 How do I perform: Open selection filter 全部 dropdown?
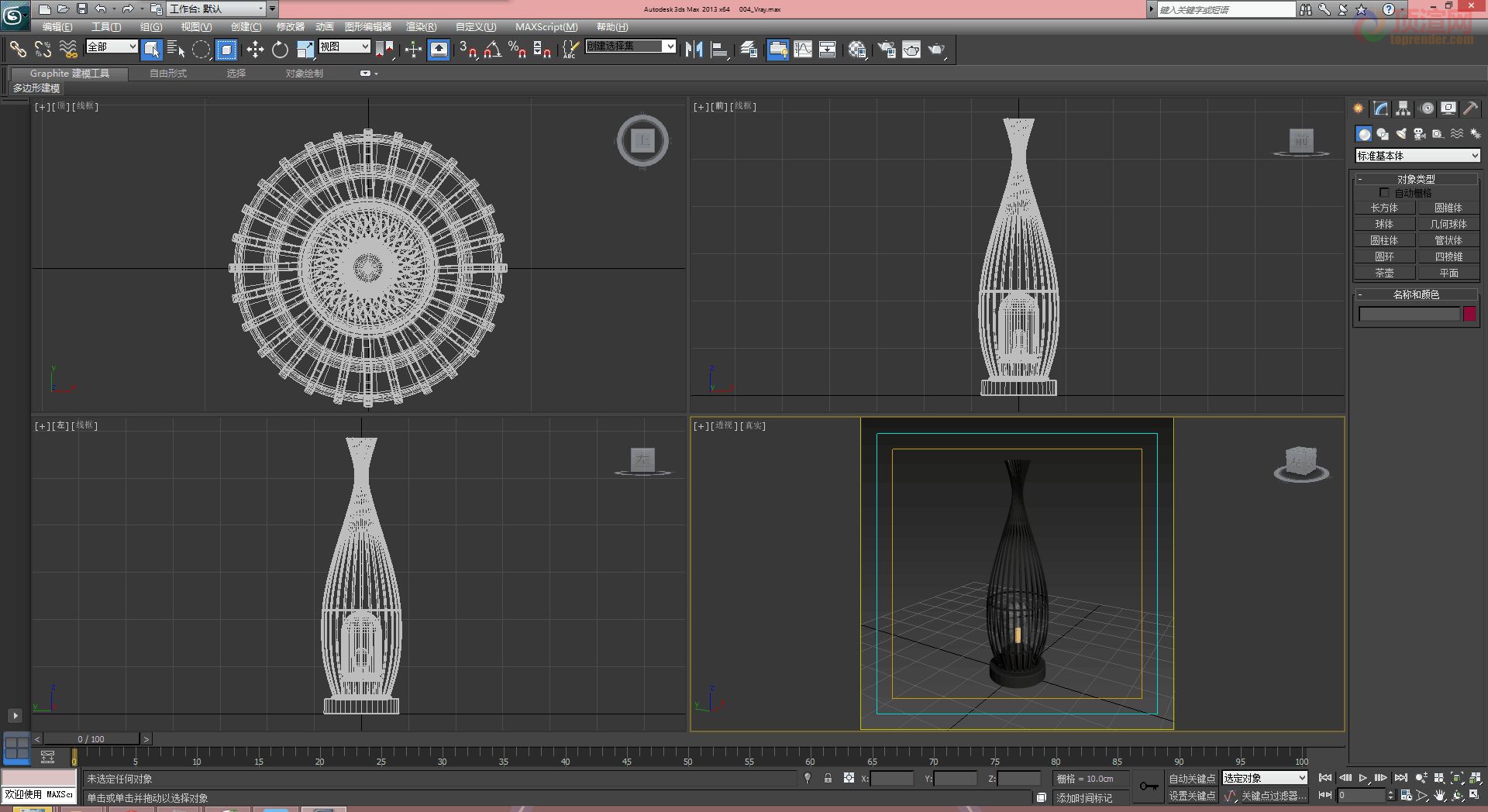tap(112, 46)
